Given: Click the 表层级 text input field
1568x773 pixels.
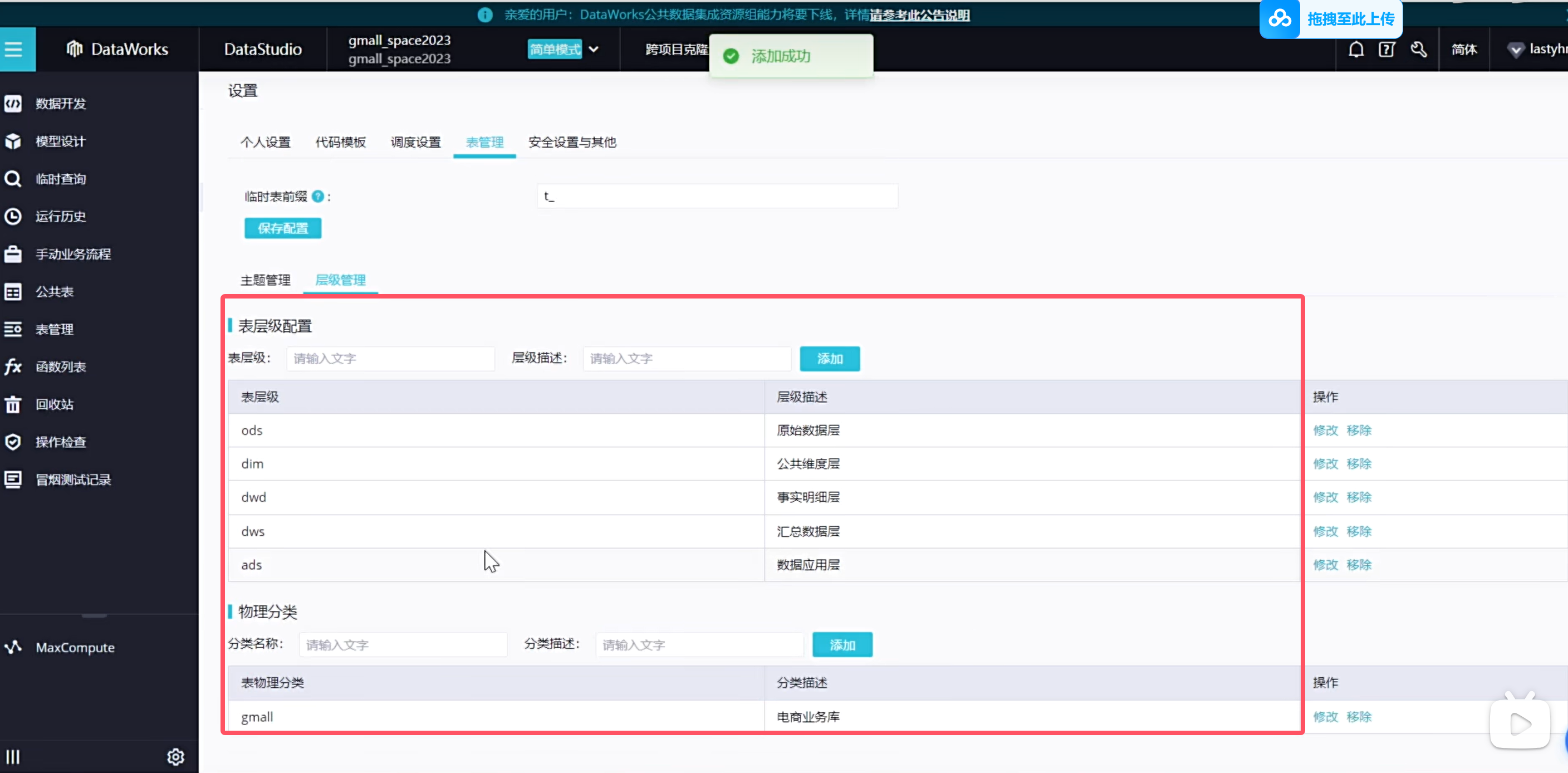Looking at the screenshot, I should coord(390,359).
